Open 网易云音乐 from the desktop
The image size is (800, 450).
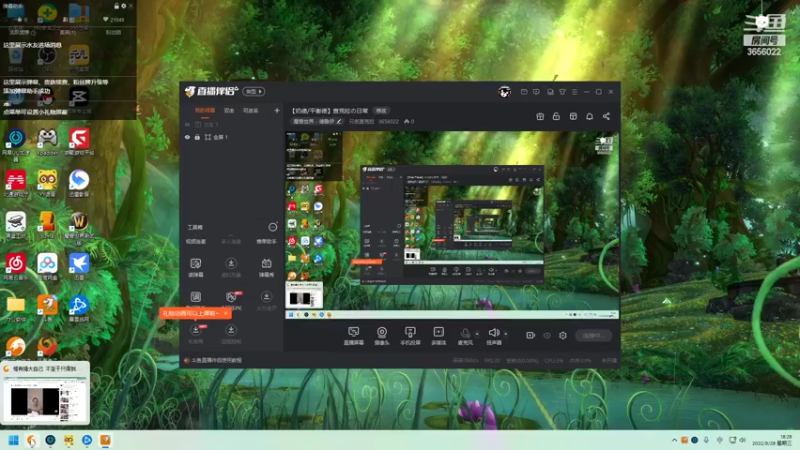(16, 267)
